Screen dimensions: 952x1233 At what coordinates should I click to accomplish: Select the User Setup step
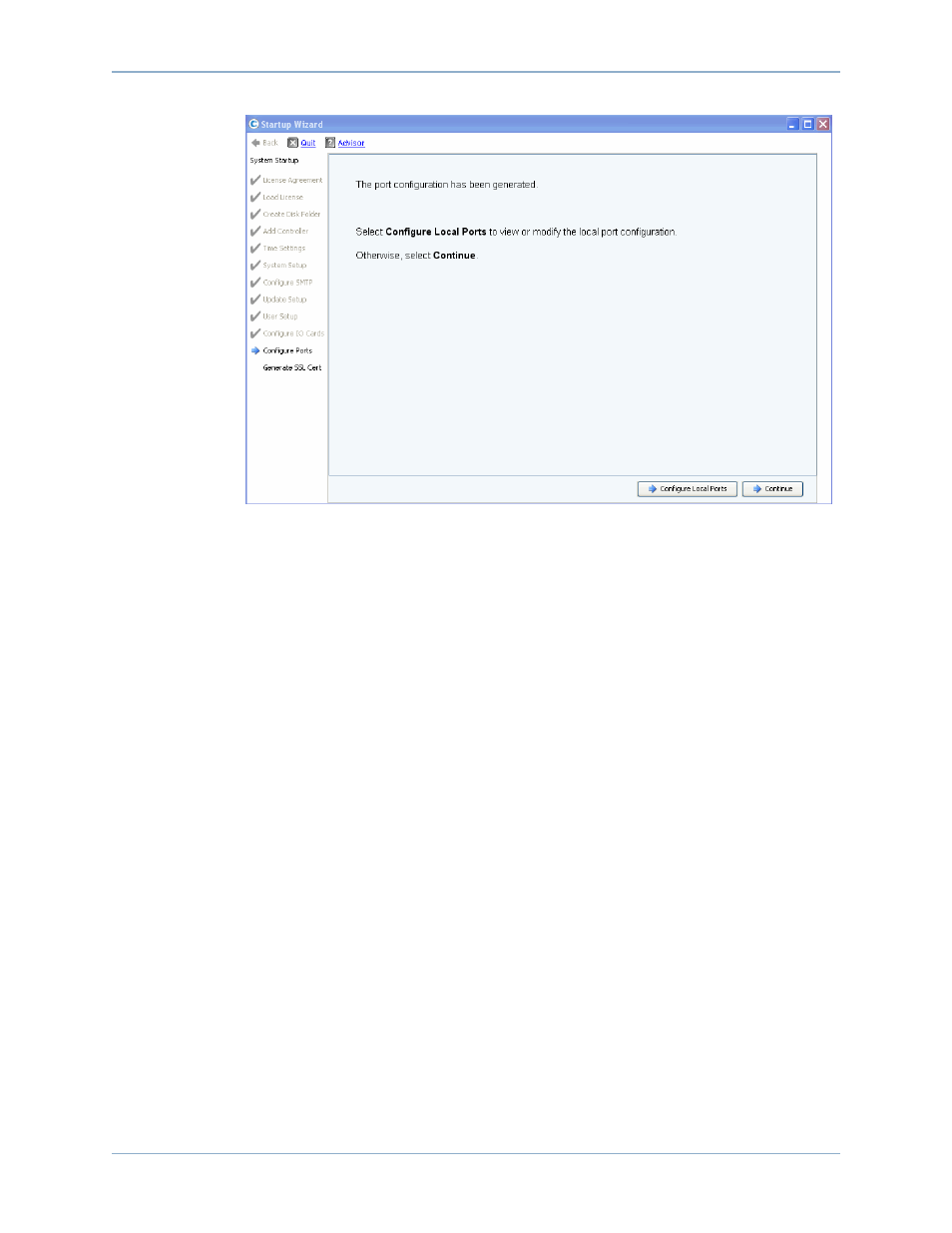click(x=280, y=316)
